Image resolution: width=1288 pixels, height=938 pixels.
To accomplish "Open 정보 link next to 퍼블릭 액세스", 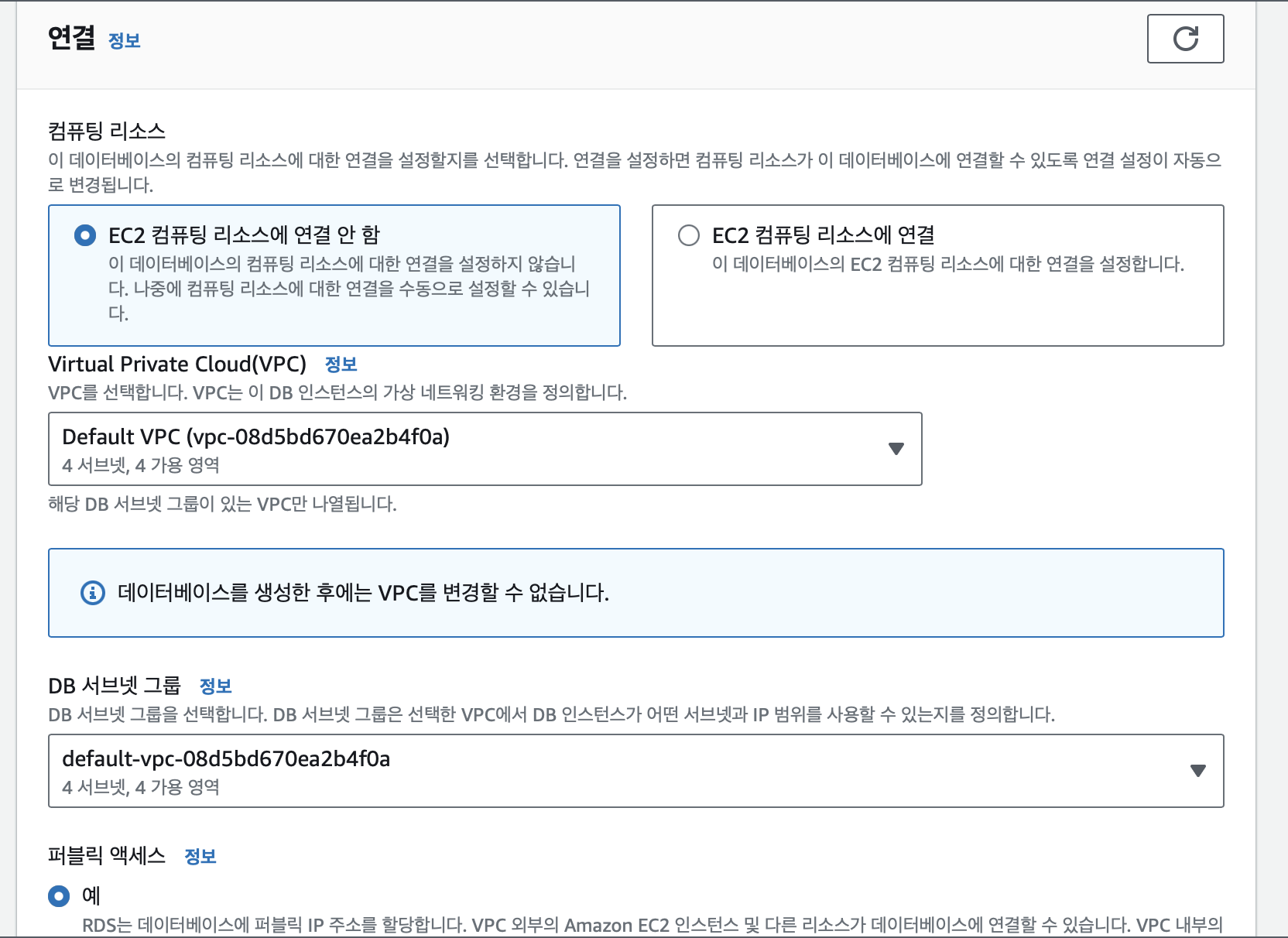I will tap(200, 856).
